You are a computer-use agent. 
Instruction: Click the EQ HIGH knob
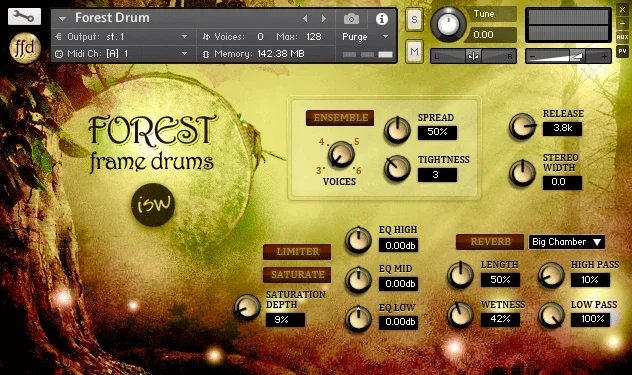click(358, 240)
